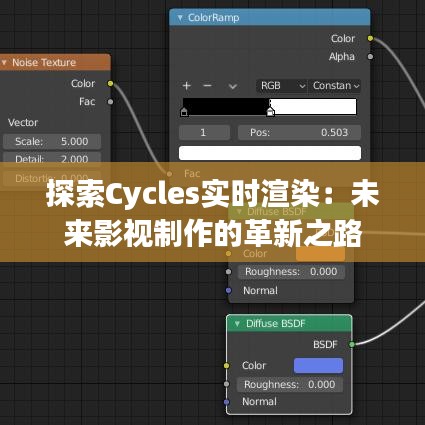425x425 pixels.
Task: Click the Noise Texture Color output socket
Action: [x=110, y=83]
